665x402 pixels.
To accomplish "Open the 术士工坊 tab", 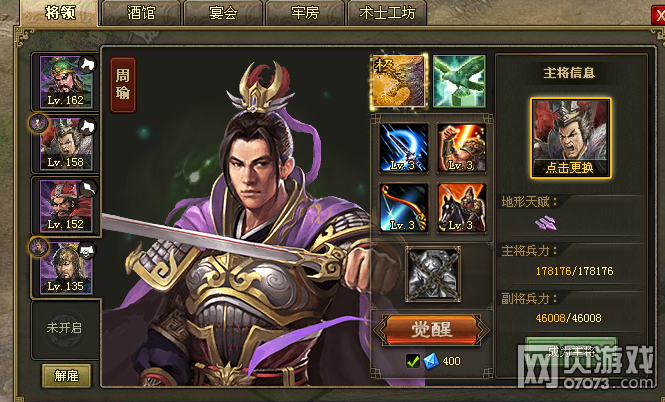I will tap(387, 13).
